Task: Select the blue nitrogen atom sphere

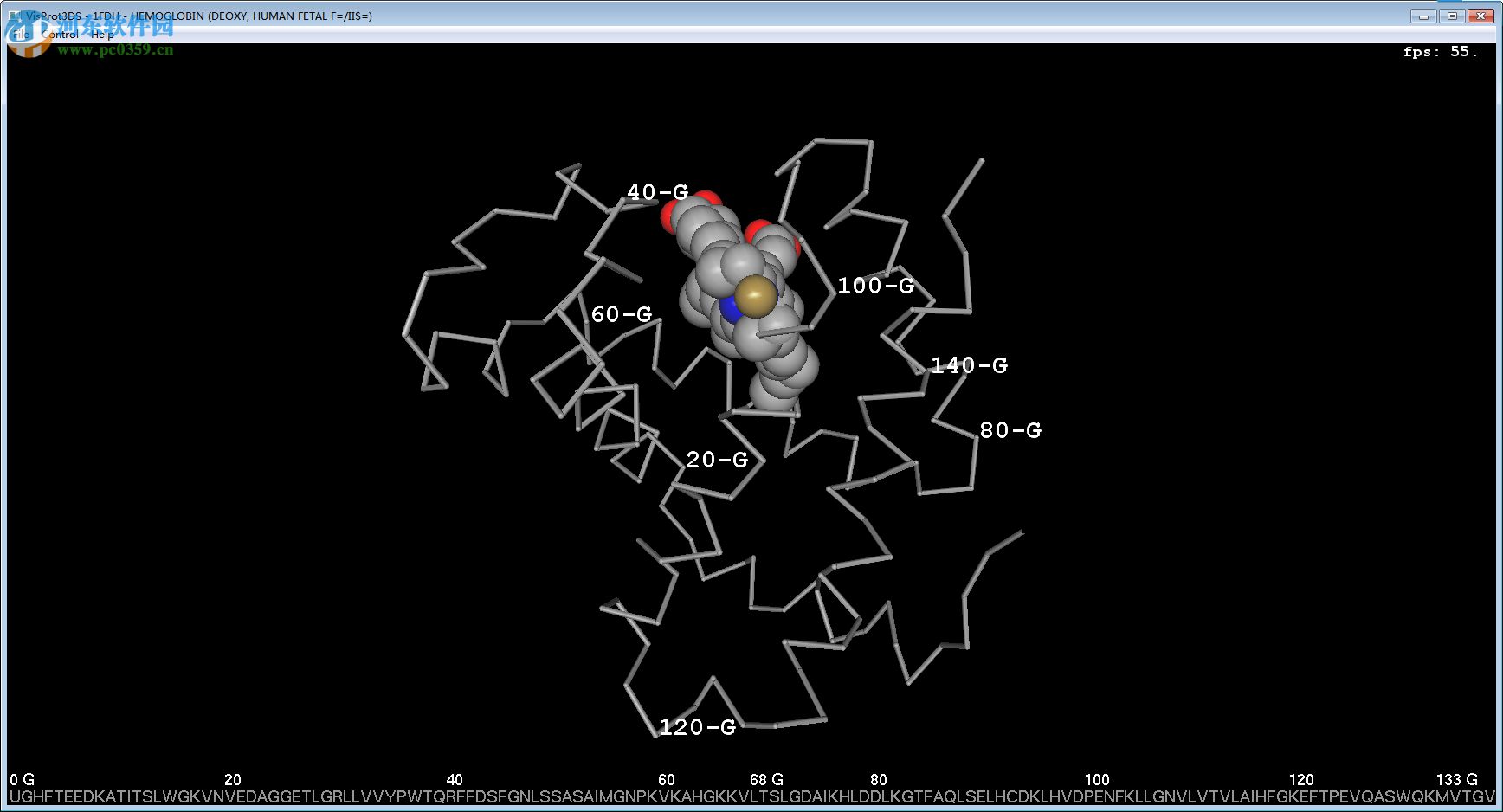Action: coord(729,307)
